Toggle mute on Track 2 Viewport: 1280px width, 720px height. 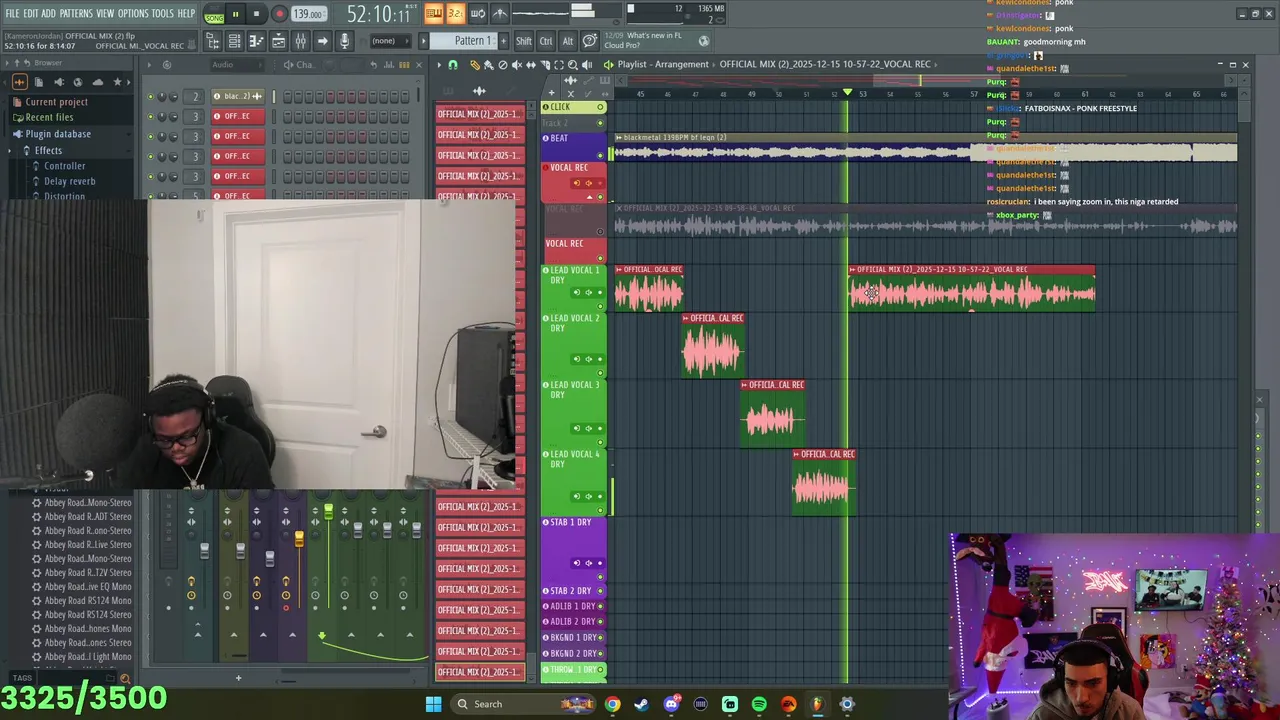[601, 123]
